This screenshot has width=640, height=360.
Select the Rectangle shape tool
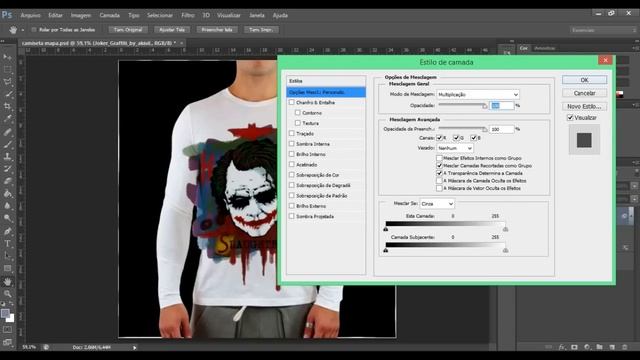[x=7, y=268]
